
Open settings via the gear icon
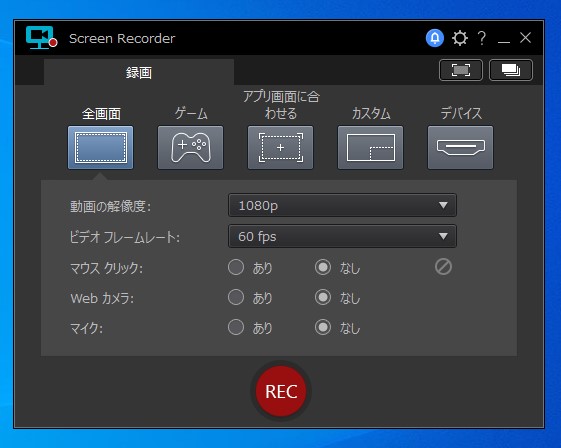(459, 38)
